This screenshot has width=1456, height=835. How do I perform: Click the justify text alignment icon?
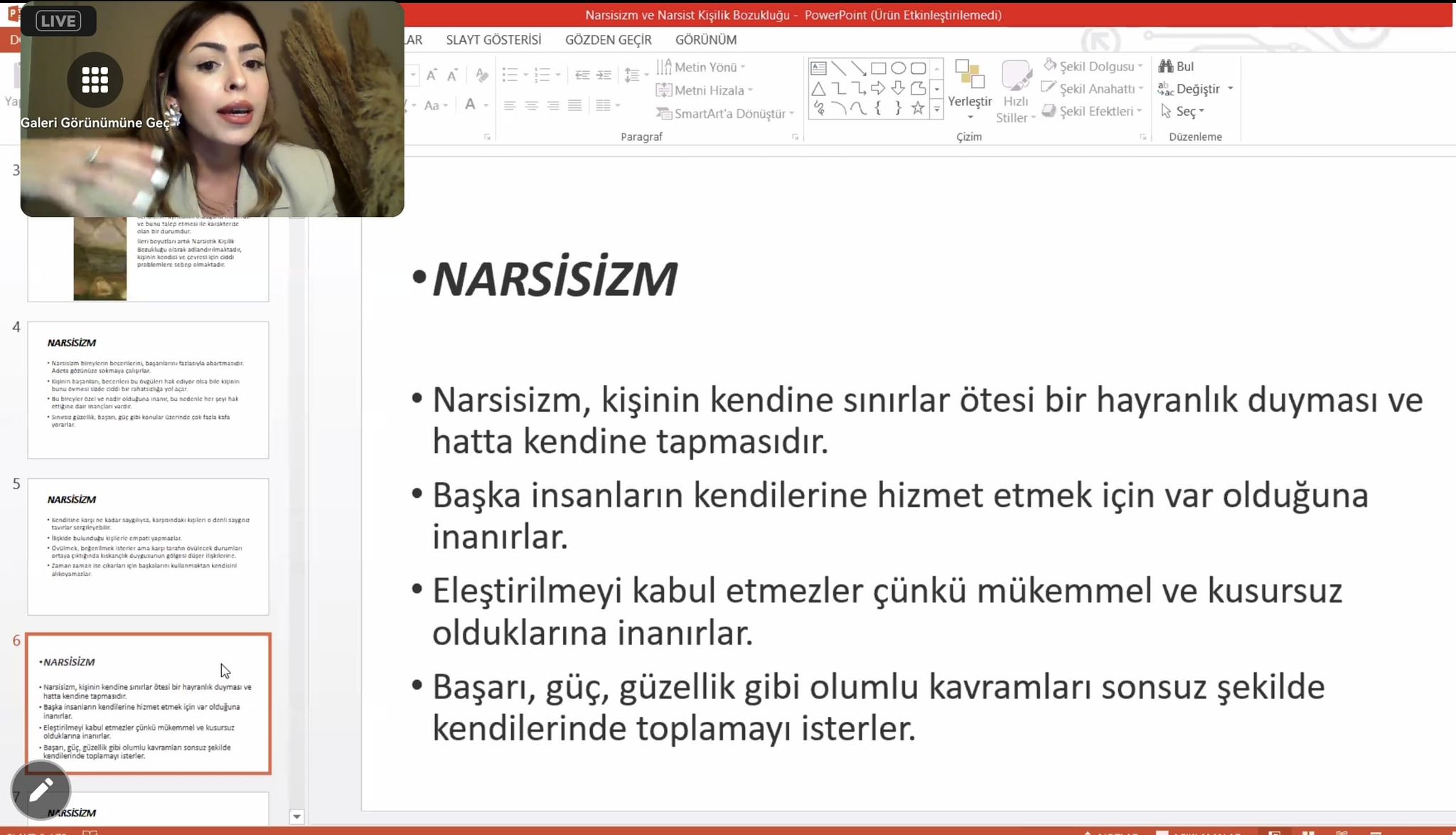point(574,106)
